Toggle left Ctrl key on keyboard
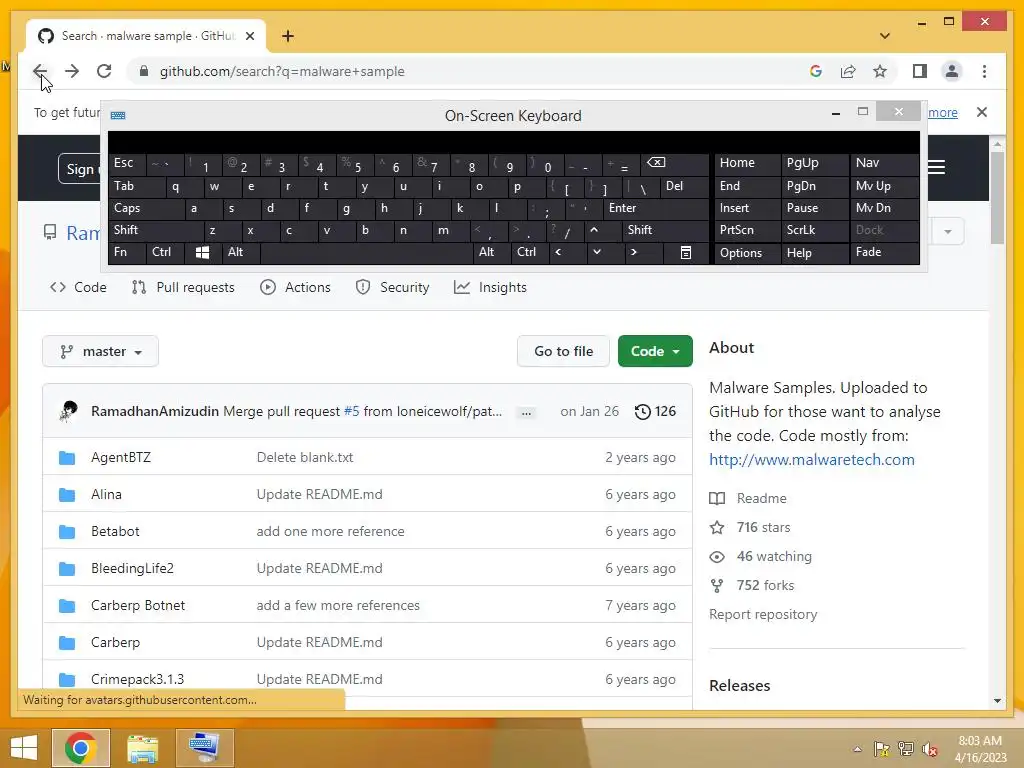 (165, 253)
